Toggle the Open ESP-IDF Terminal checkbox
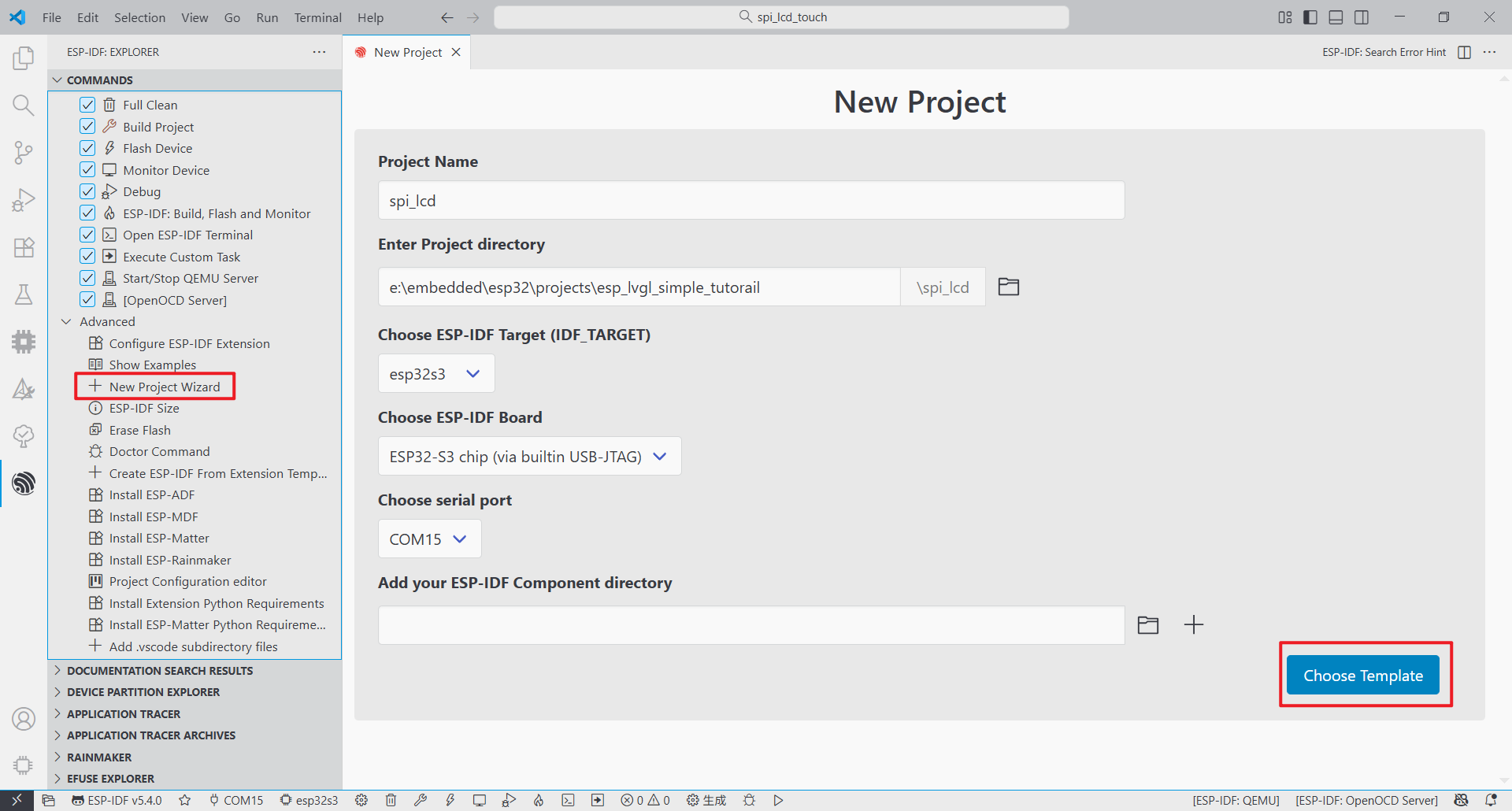 87,235
